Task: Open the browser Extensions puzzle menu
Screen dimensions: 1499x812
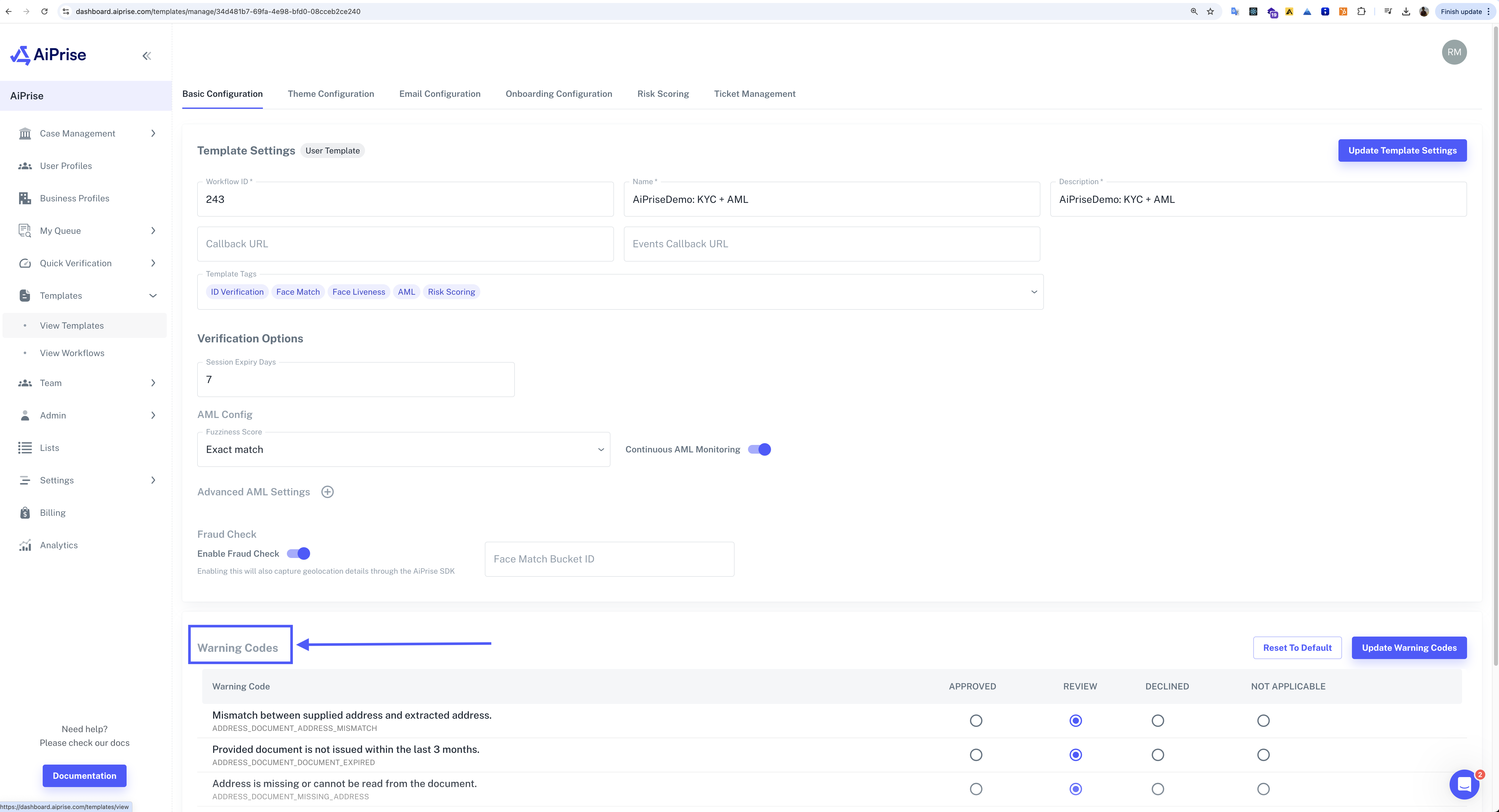Action: [x=1361, y=12]
